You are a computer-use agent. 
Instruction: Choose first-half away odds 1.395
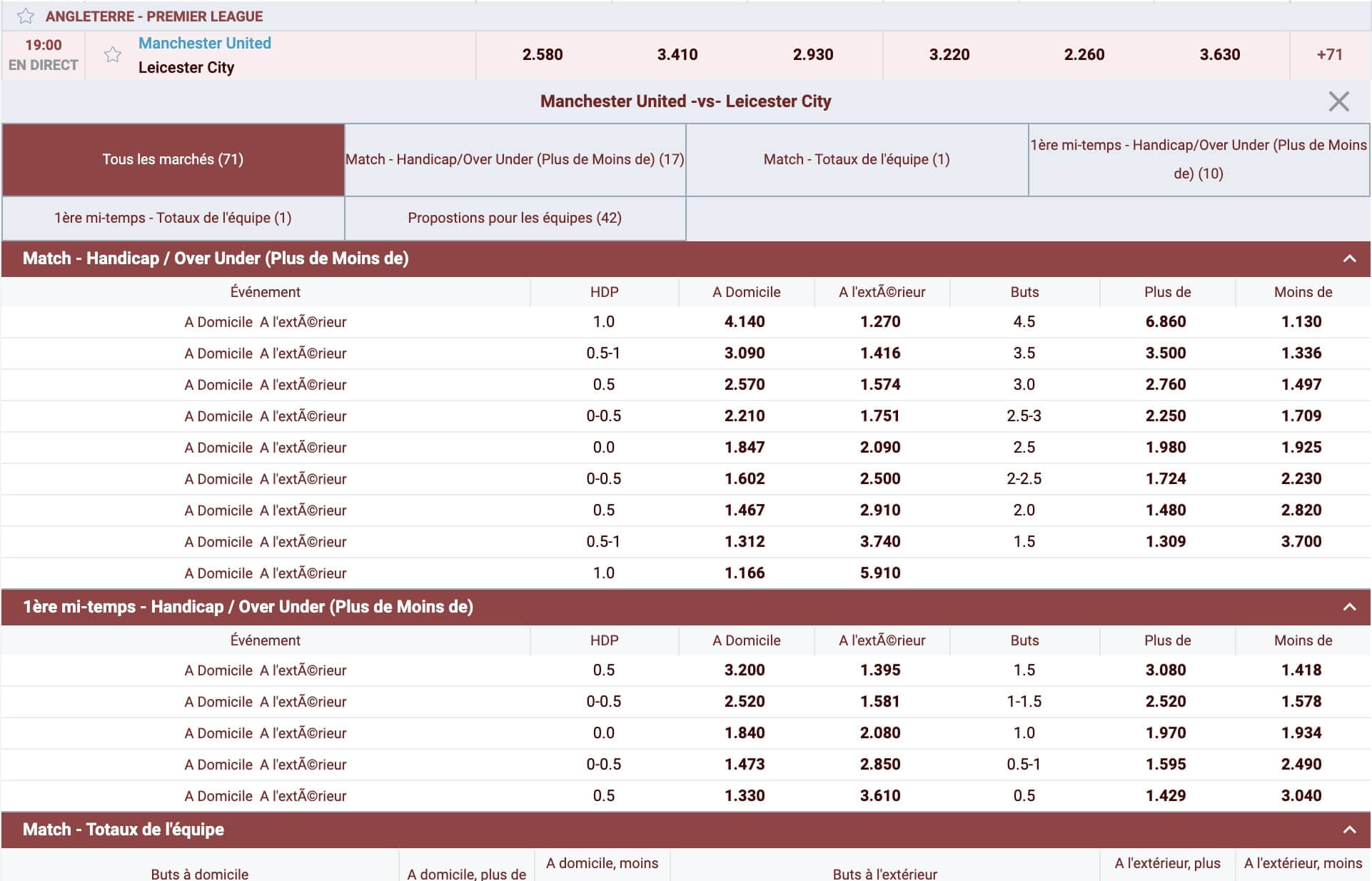880,670
